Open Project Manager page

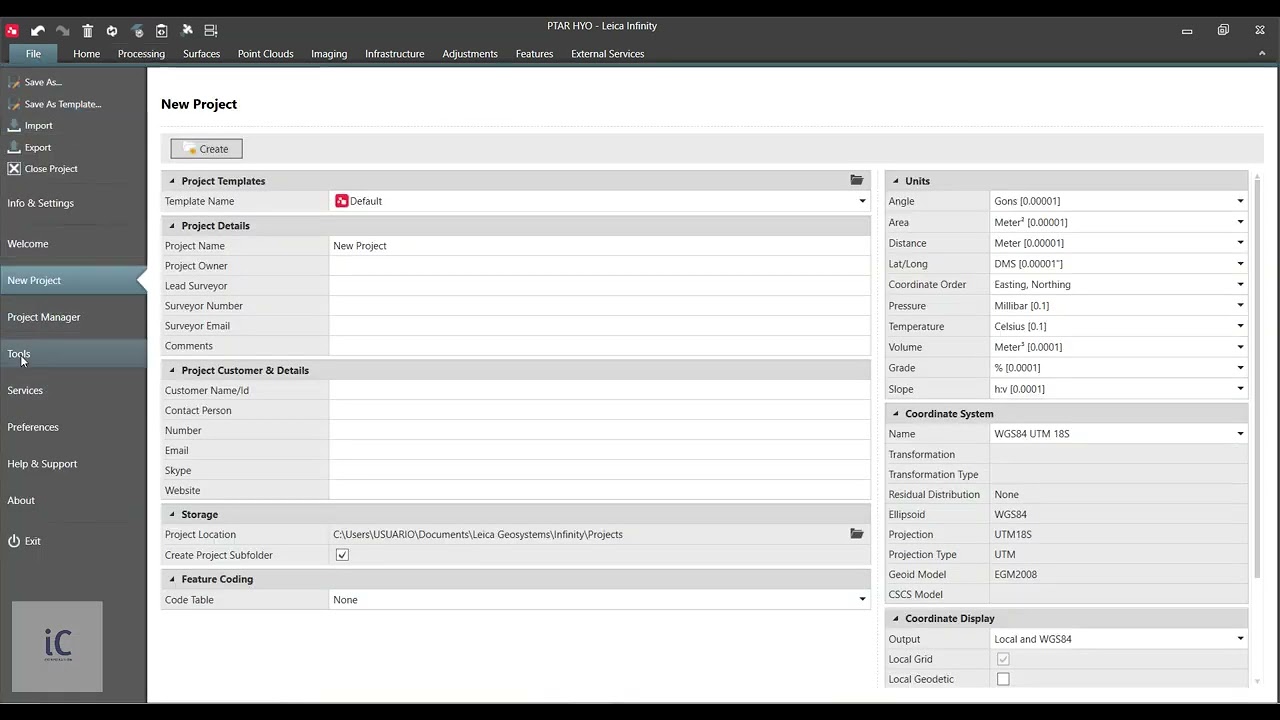tap(44, 317)
